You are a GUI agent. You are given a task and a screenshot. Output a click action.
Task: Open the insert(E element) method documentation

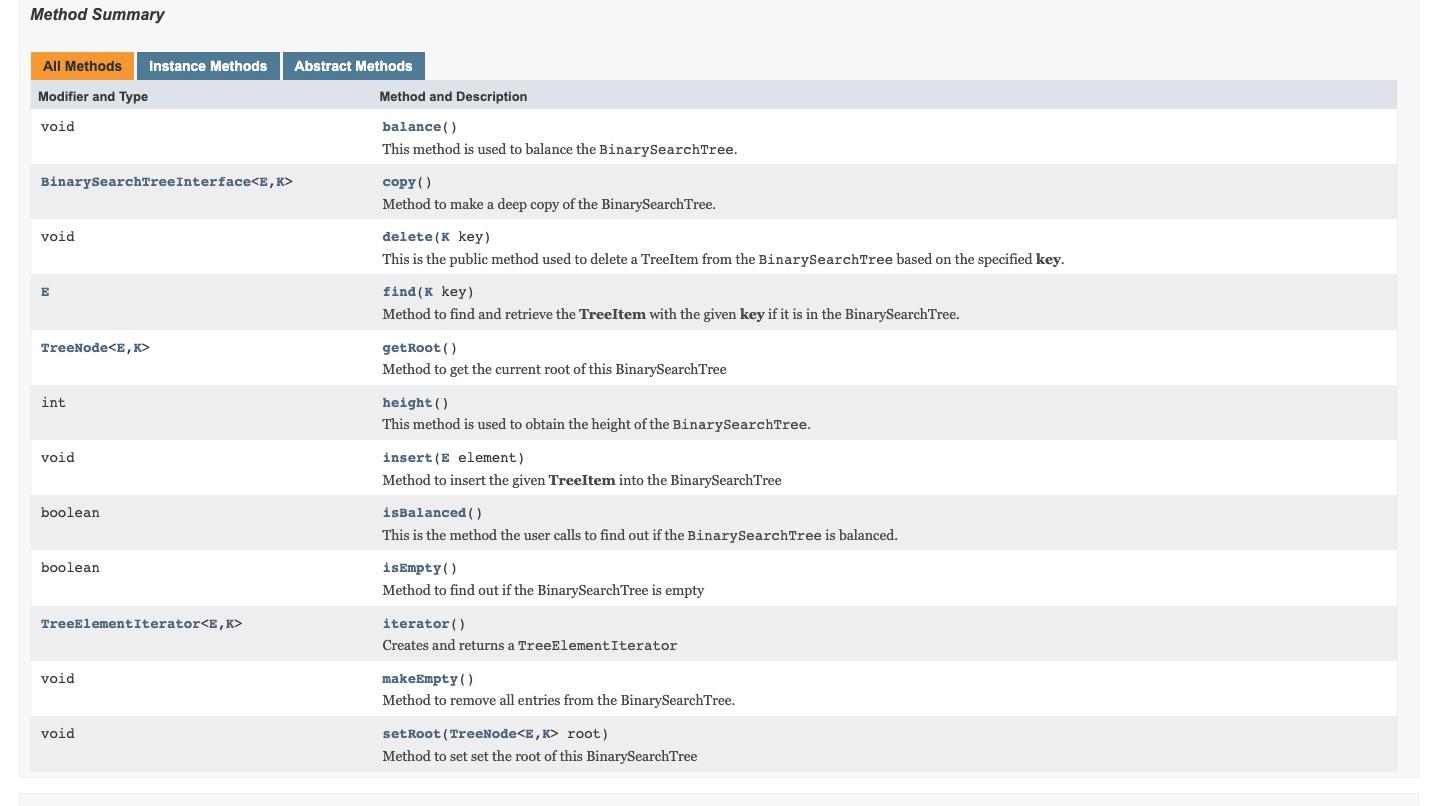click(x=406, y=457)
